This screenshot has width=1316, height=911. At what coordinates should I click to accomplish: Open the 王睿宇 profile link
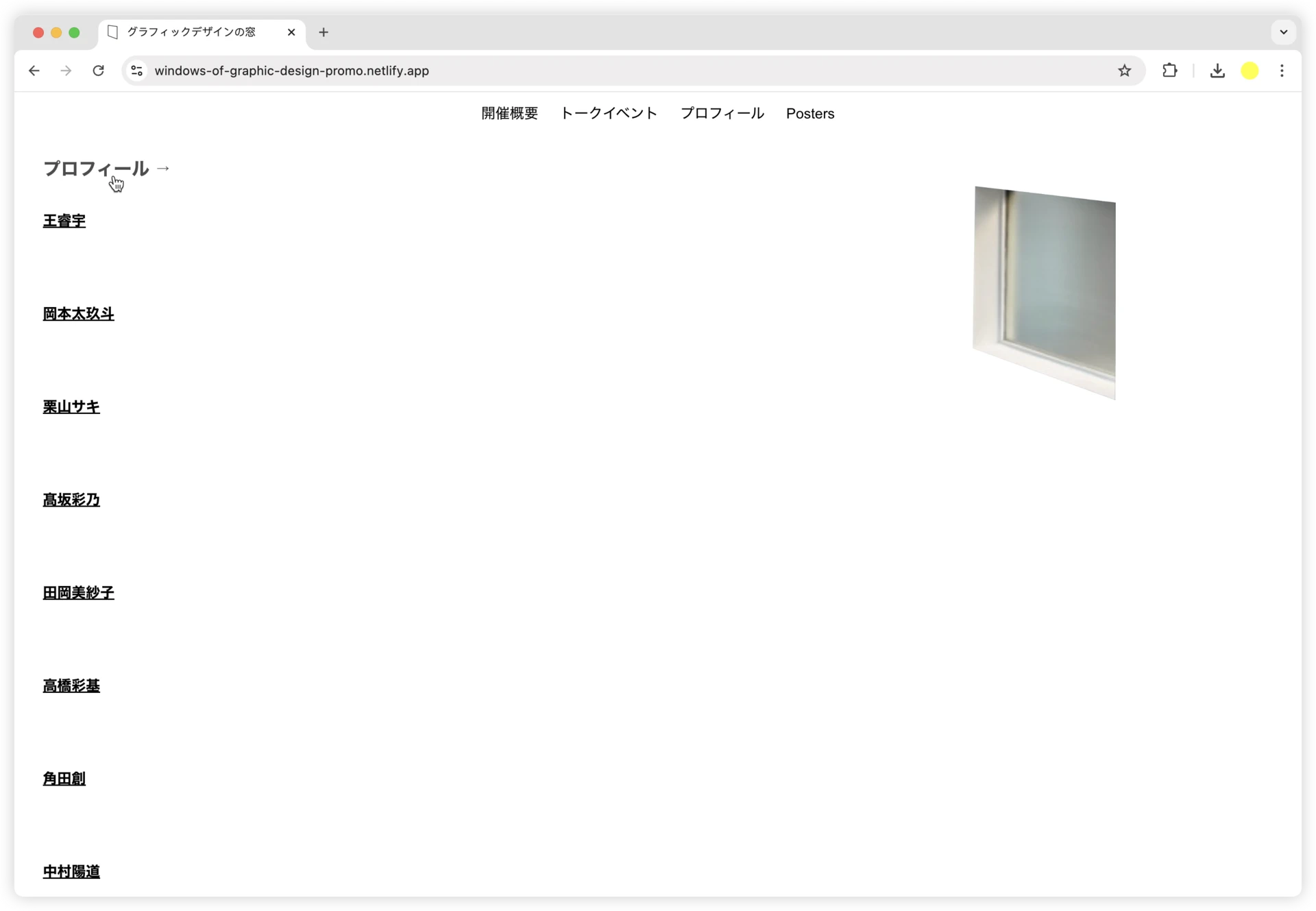point(64,221)
